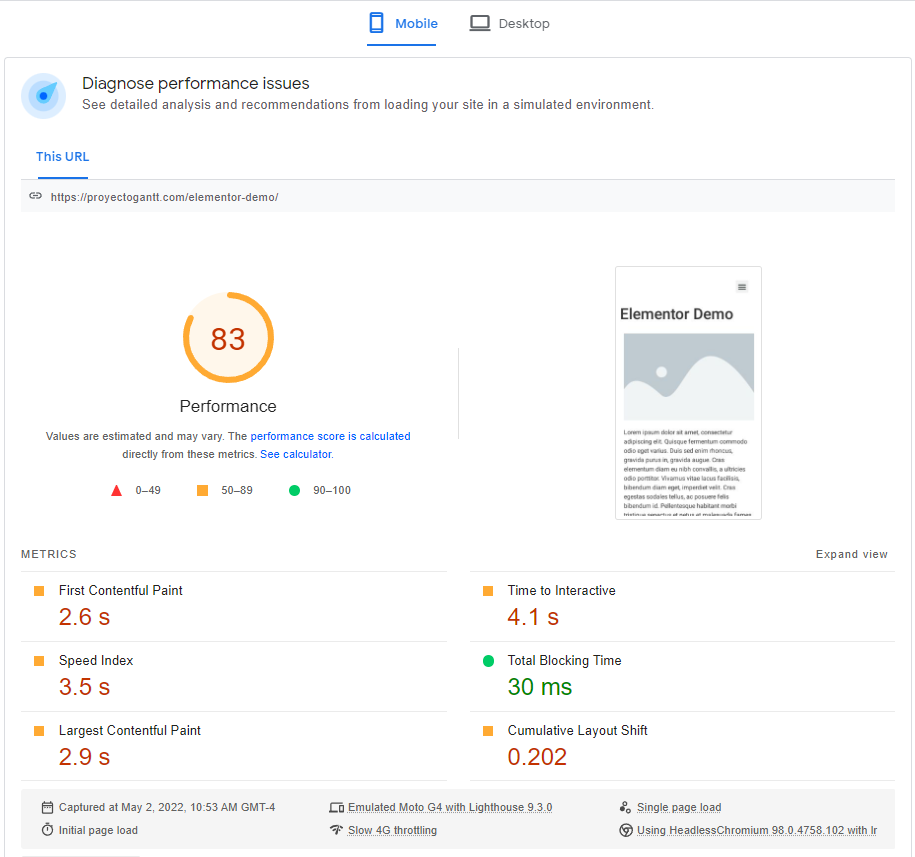Click the orange square toggle beside First Contentful Paint
This screenshot has height=857, width=915.
click(39, 591)
